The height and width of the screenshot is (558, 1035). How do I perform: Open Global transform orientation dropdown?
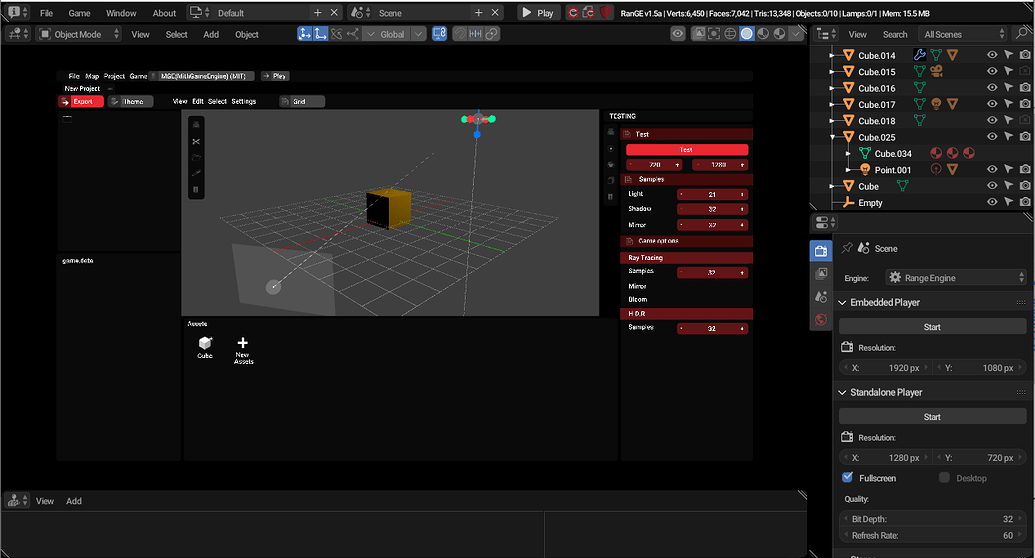[394, 34]
